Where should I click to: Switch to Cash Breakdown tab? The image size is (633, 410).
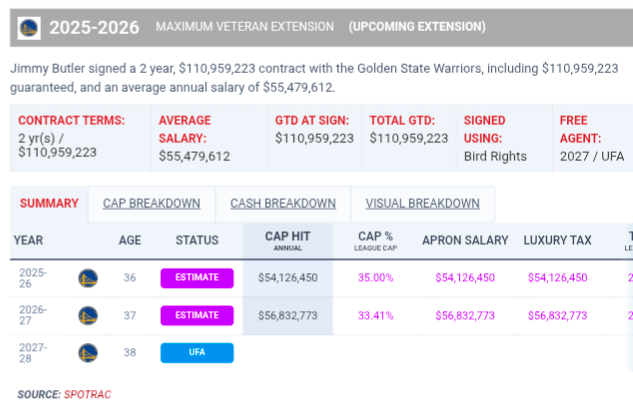(283, 203)
